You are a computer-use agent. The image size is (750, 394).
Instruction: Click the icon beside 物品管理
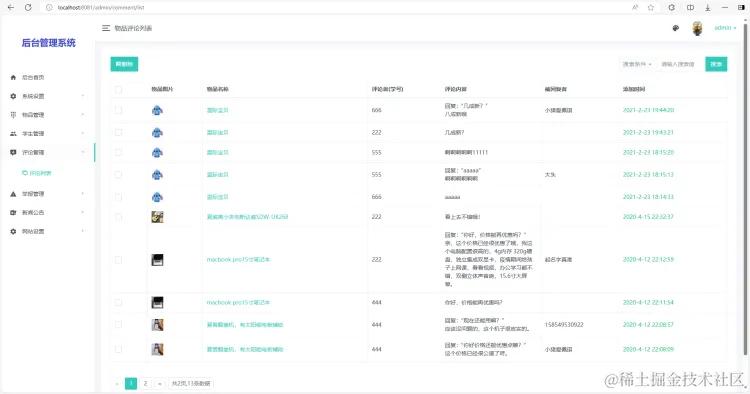point(13,115)
